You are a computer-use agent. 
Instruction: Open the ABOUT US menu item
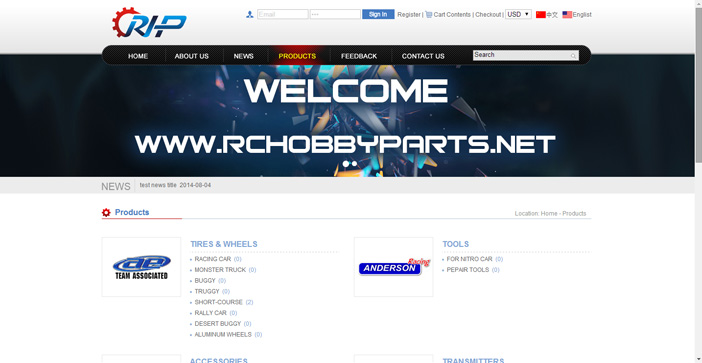(192, 56)
